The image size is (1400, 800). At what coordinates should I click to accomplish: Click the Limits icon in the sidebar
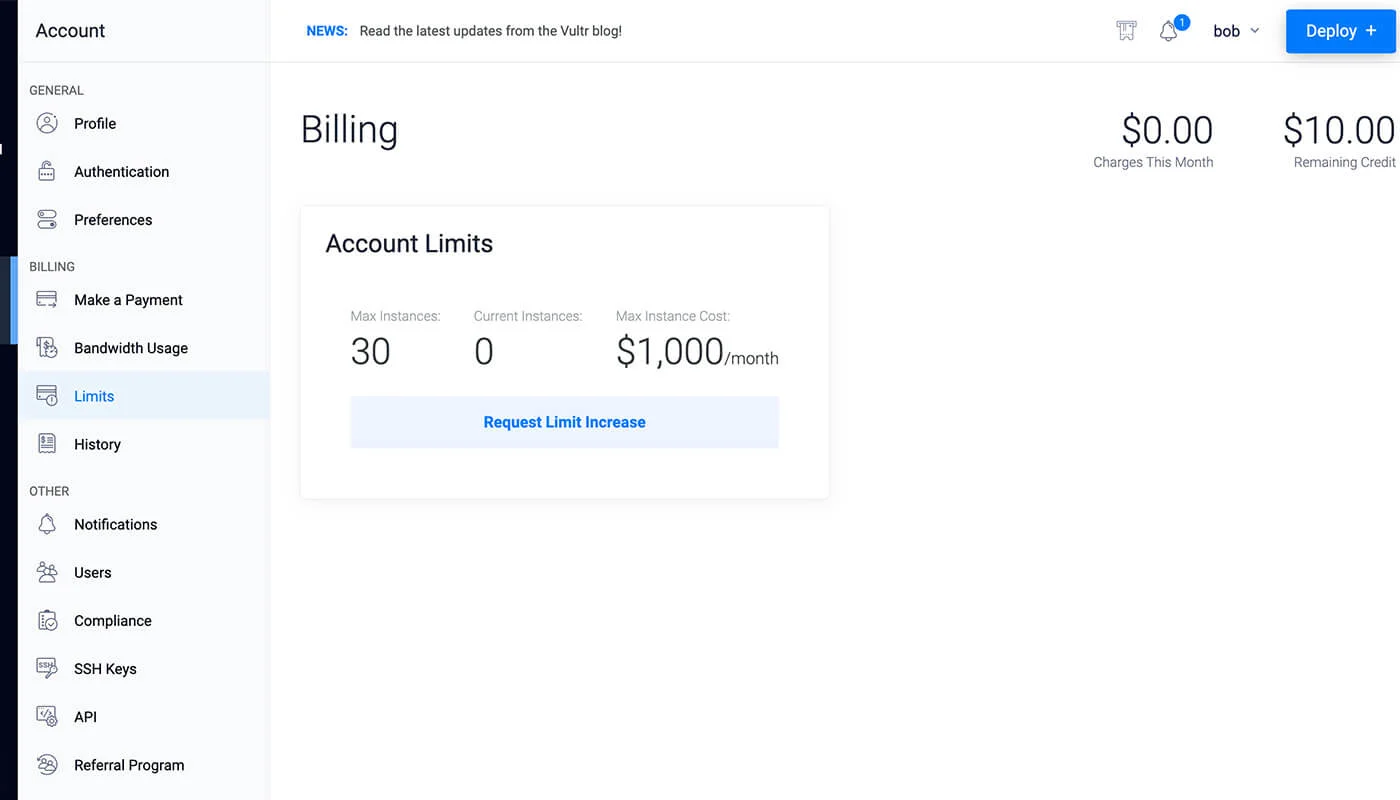(x=47, y=395)
